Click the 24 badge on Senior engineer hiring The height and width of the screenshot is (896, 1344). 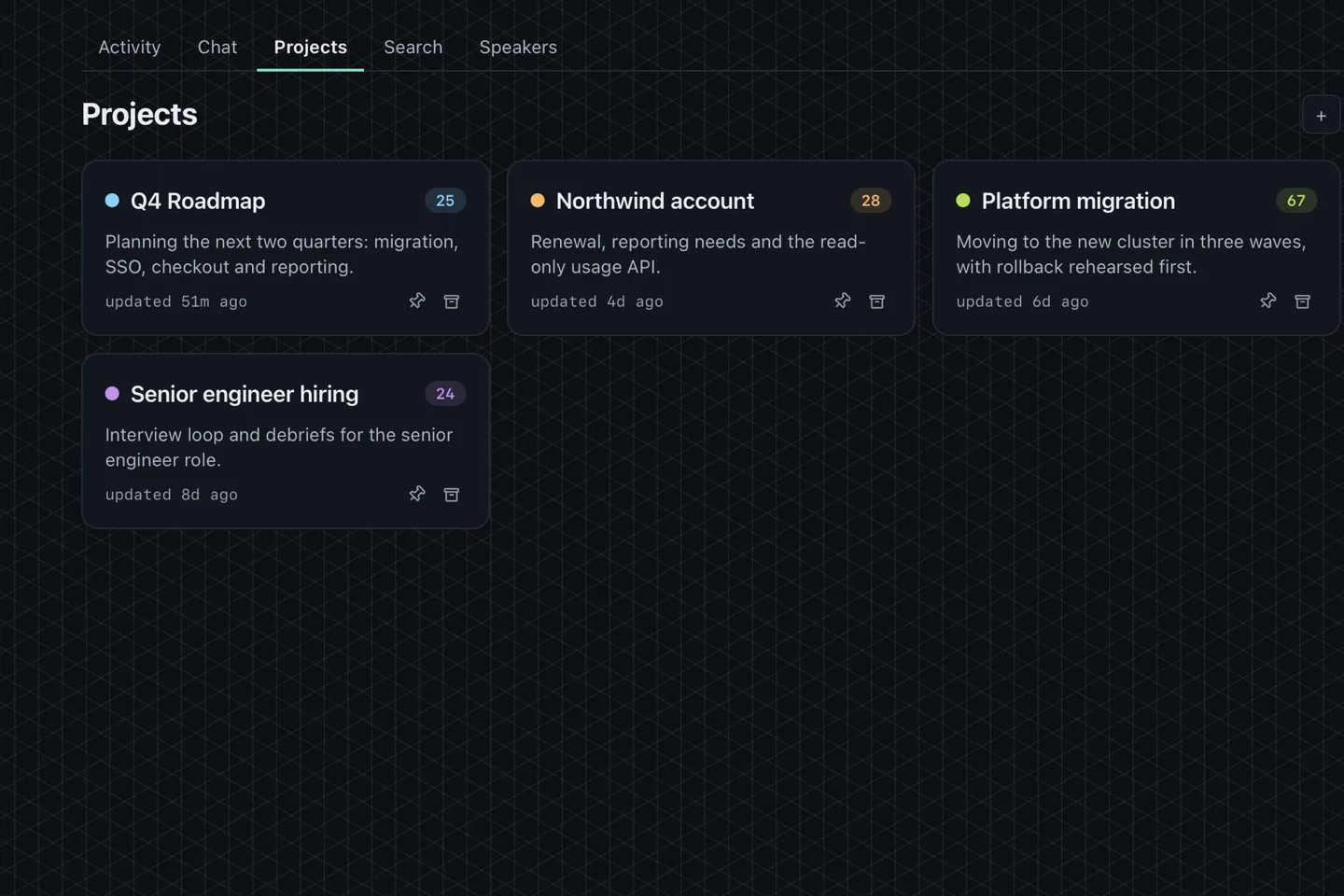[x=445, y=394]
